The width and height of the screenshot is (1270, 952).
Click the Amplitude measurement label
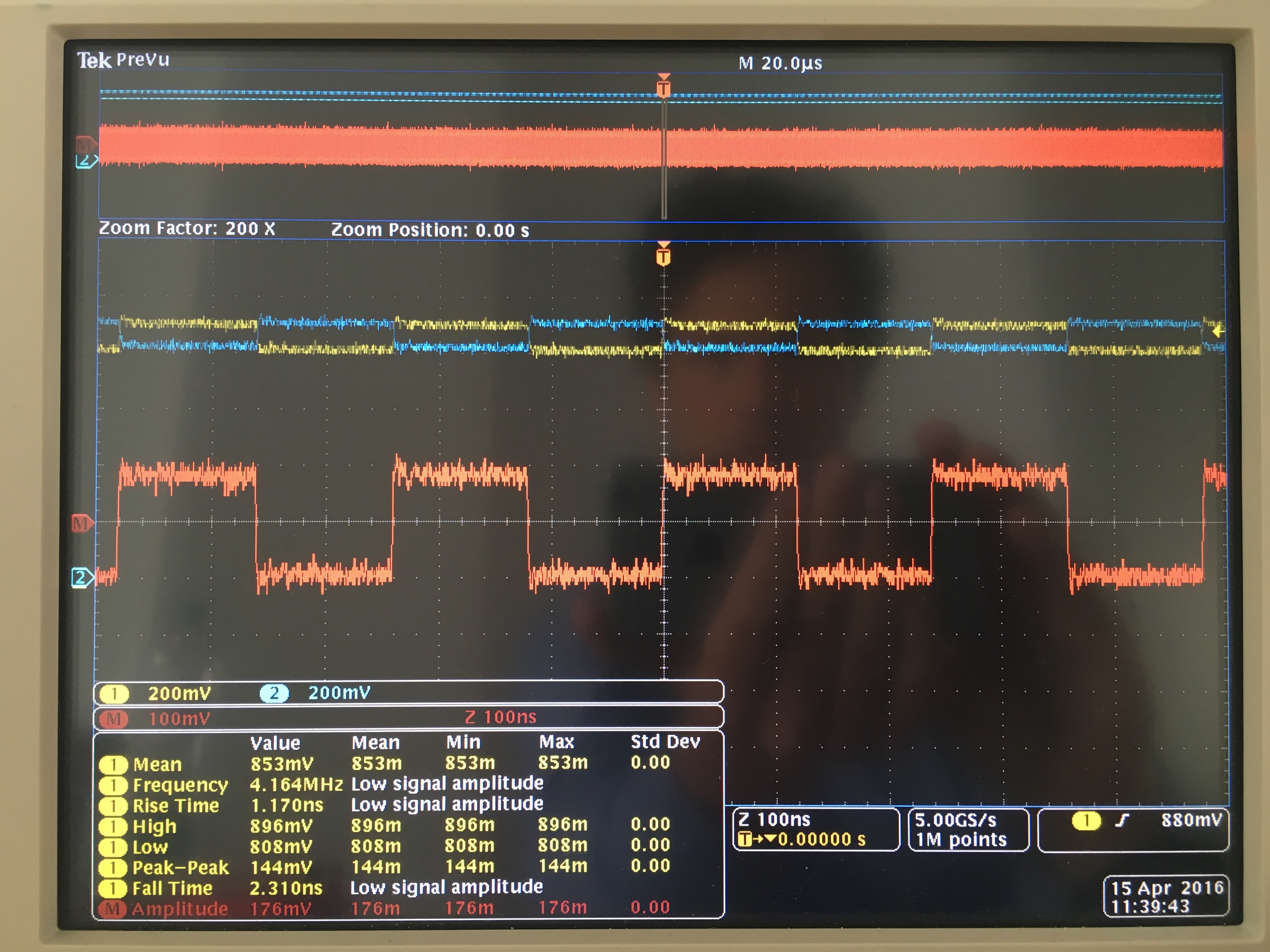pyautogui.click(x=180, y=909)
